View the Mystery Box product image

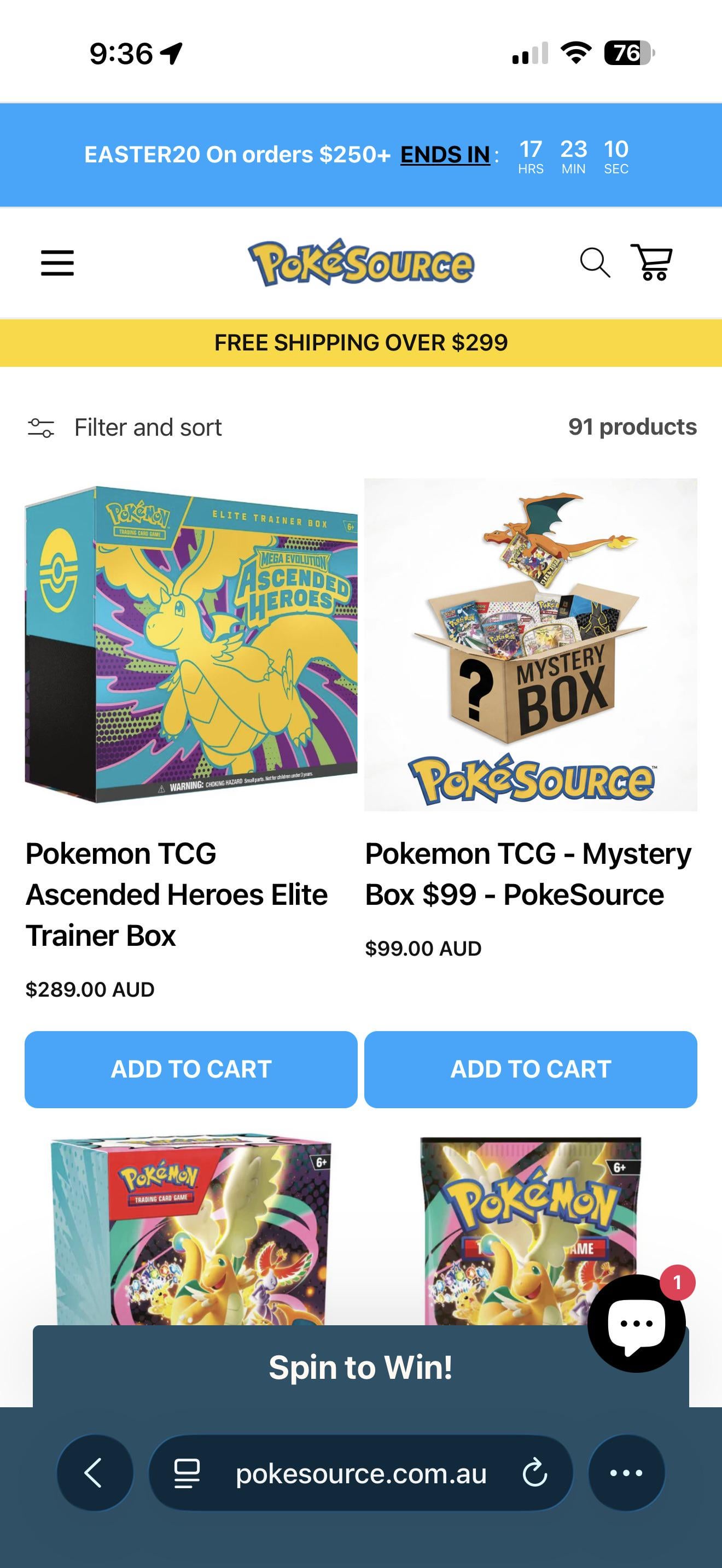click(530, 644)
